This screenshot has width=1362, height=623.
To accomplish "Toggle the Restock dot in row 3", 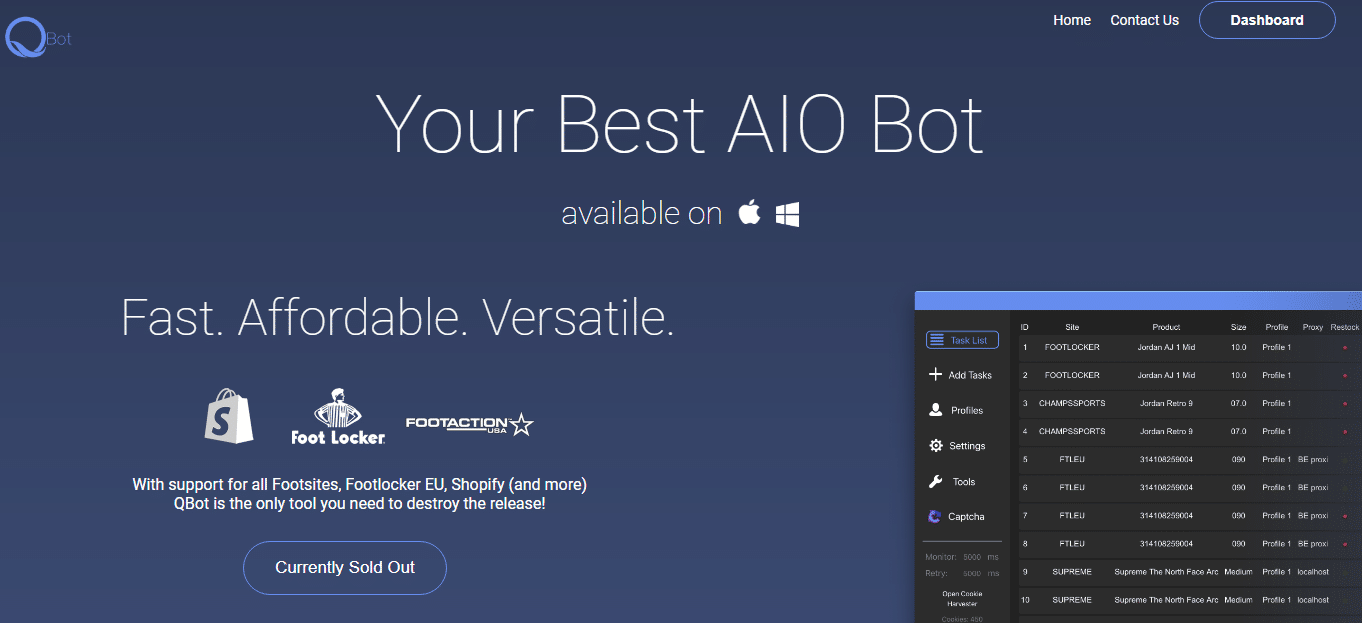I will pyautogui.click(x=1345, y=404).
